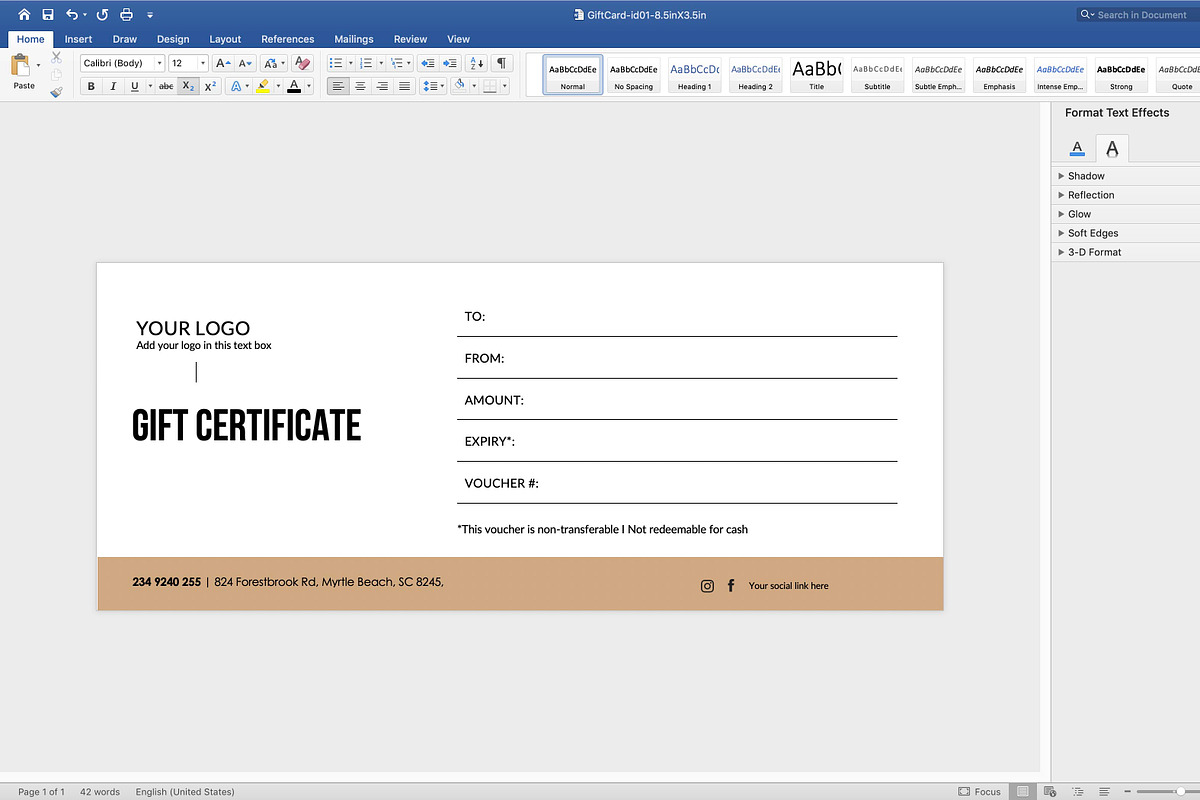The image size is (1200, 800).
Task: Switch to the Layout tab
Action: pos(225,39)
